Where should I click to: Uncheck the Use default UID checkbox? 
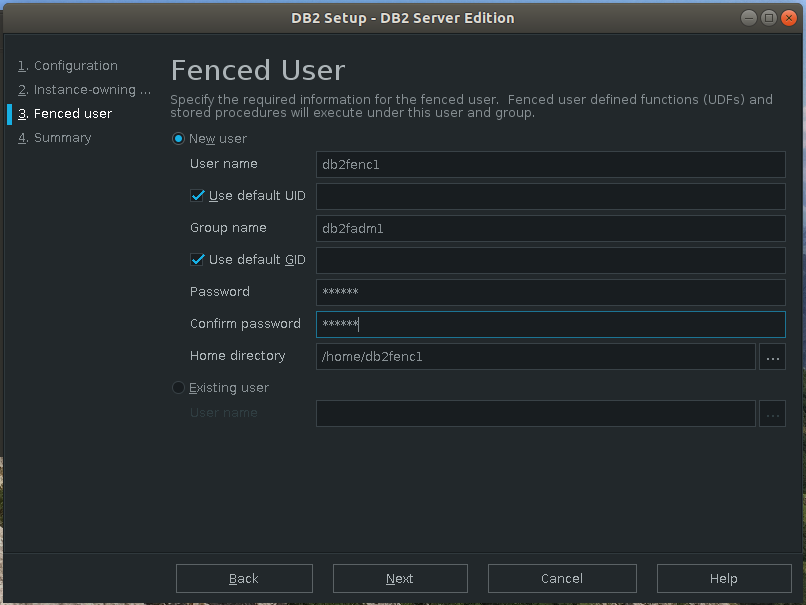point(197,196)
